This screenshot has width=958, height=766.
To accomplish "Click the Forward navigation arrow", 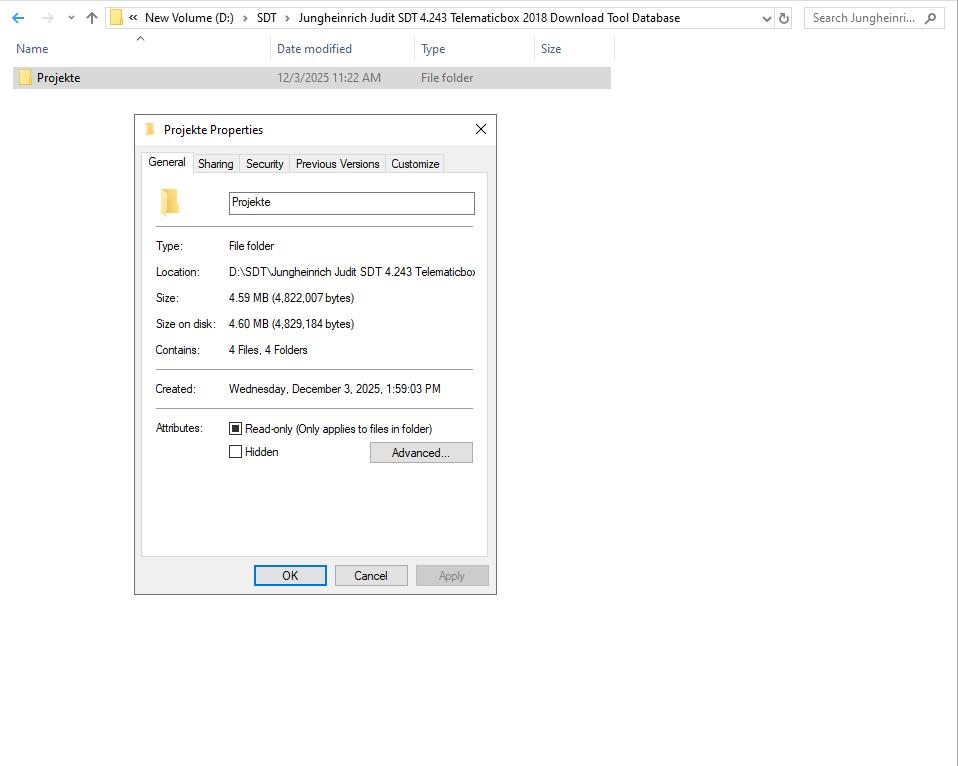I will coord(47,18).
